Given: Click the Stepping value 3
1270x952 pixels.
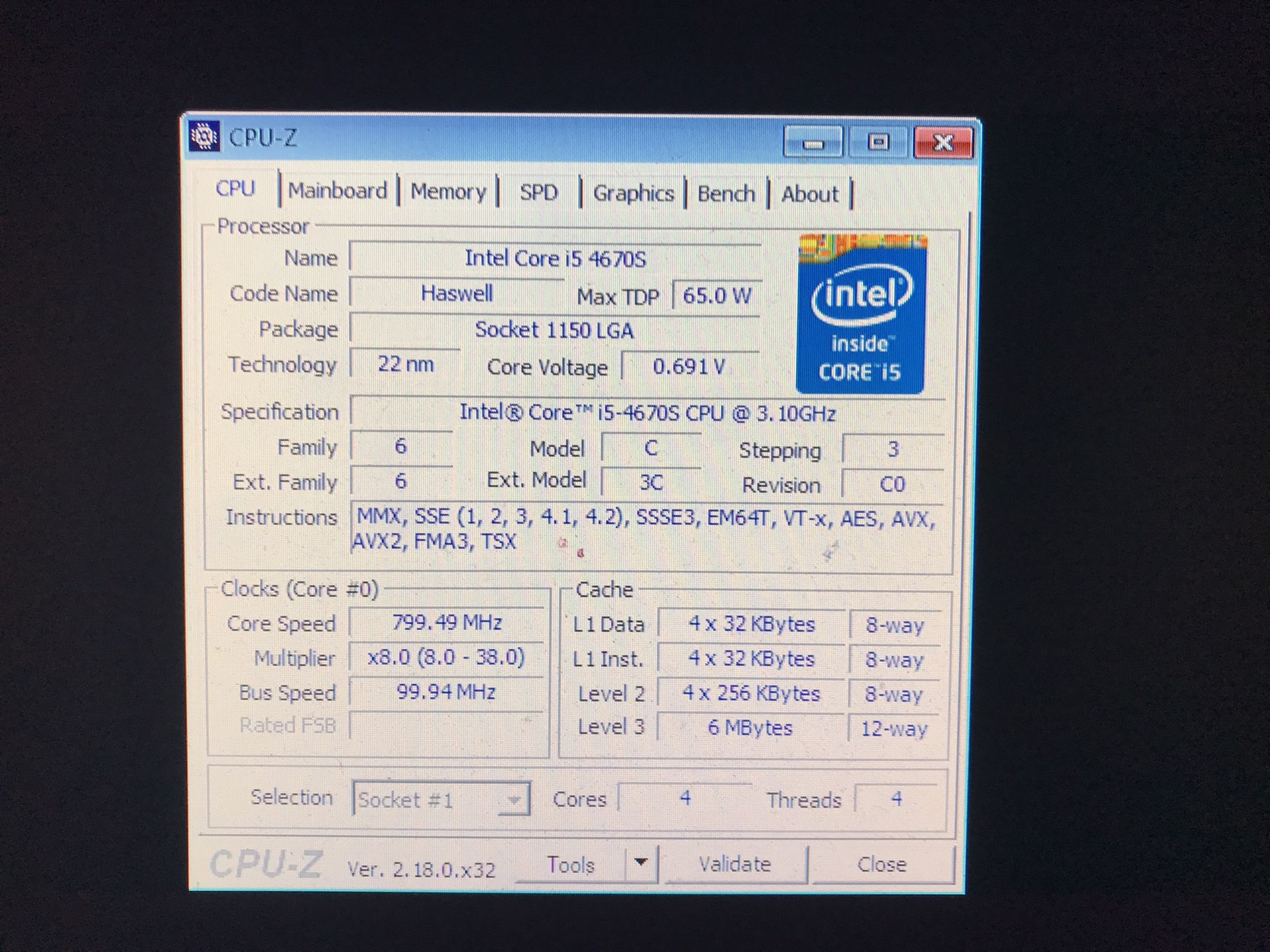Looking at the screenshot, I should point(893,449).
